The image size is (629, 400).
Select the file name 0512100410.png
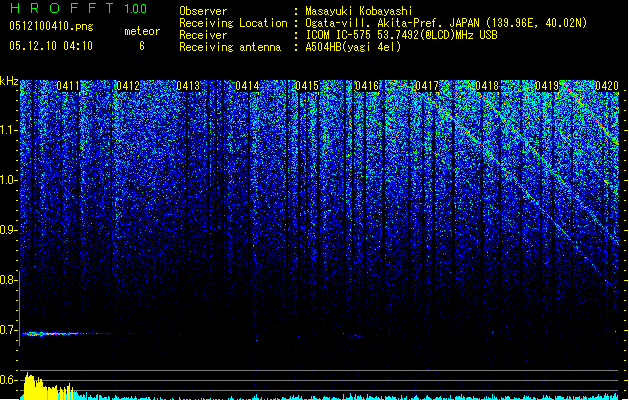51,26
